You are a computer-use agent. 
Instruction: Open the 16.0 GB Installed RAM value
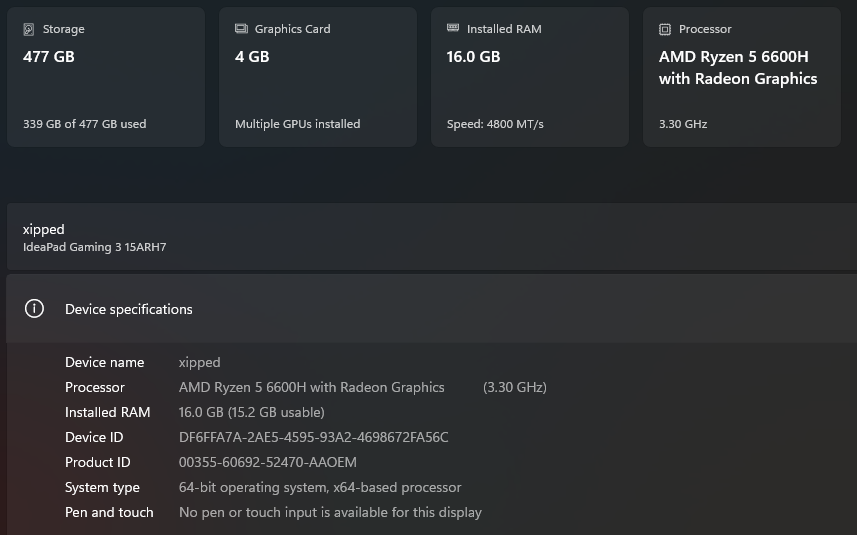[x=473, y=57]
